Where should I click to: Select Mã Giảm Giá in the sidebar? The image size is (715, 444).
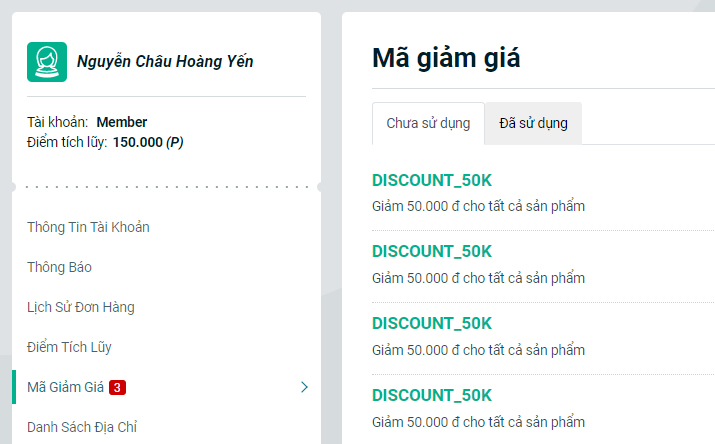click(65, 387)
